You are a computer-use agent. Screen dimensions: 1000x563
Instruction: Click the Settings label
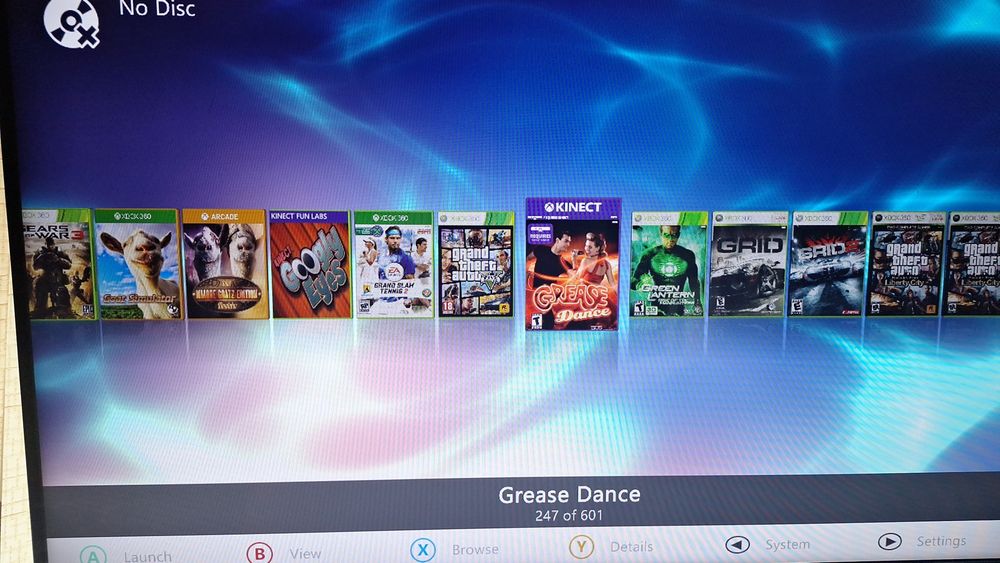941,541
